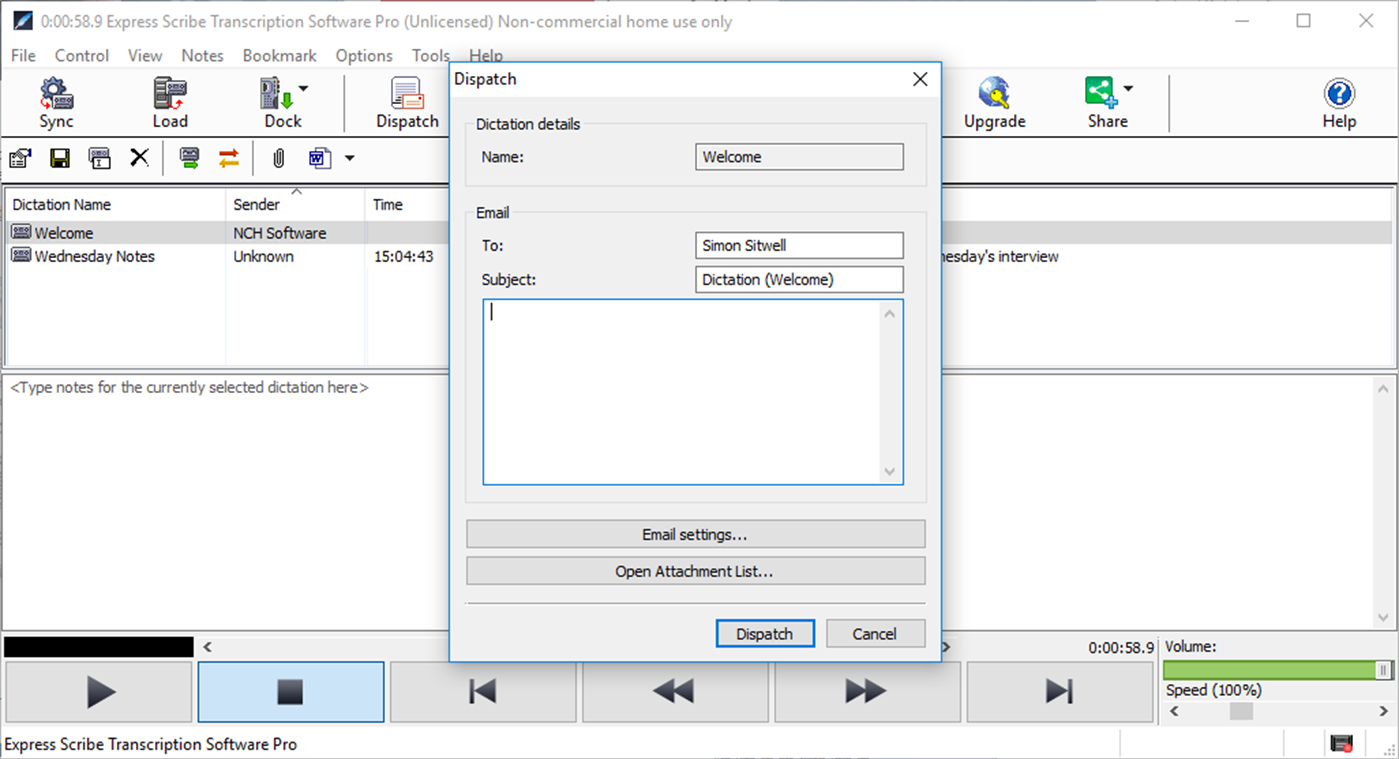1399x759 pixels.
Task: Click the Email settings button
Action: coord(695,533)
